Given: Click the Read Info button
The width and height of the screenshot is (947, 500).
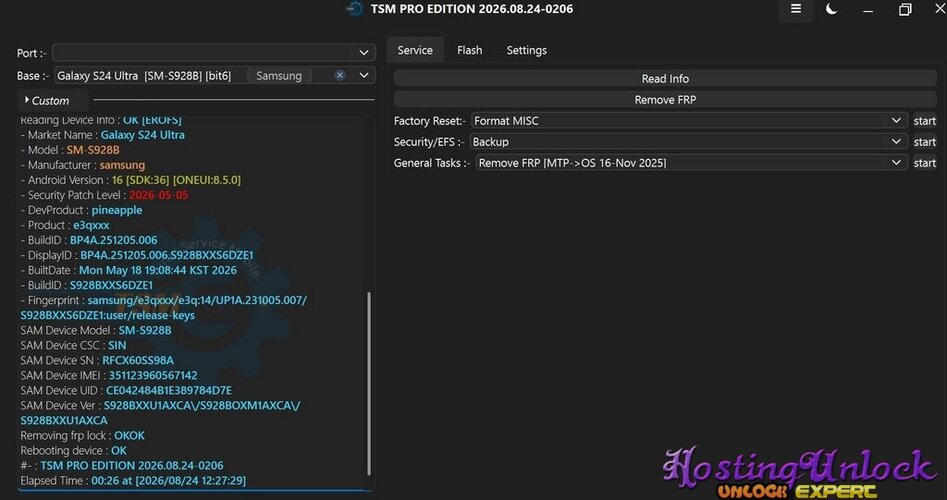Looking at the screenshot, I should (x=665, y=79).
